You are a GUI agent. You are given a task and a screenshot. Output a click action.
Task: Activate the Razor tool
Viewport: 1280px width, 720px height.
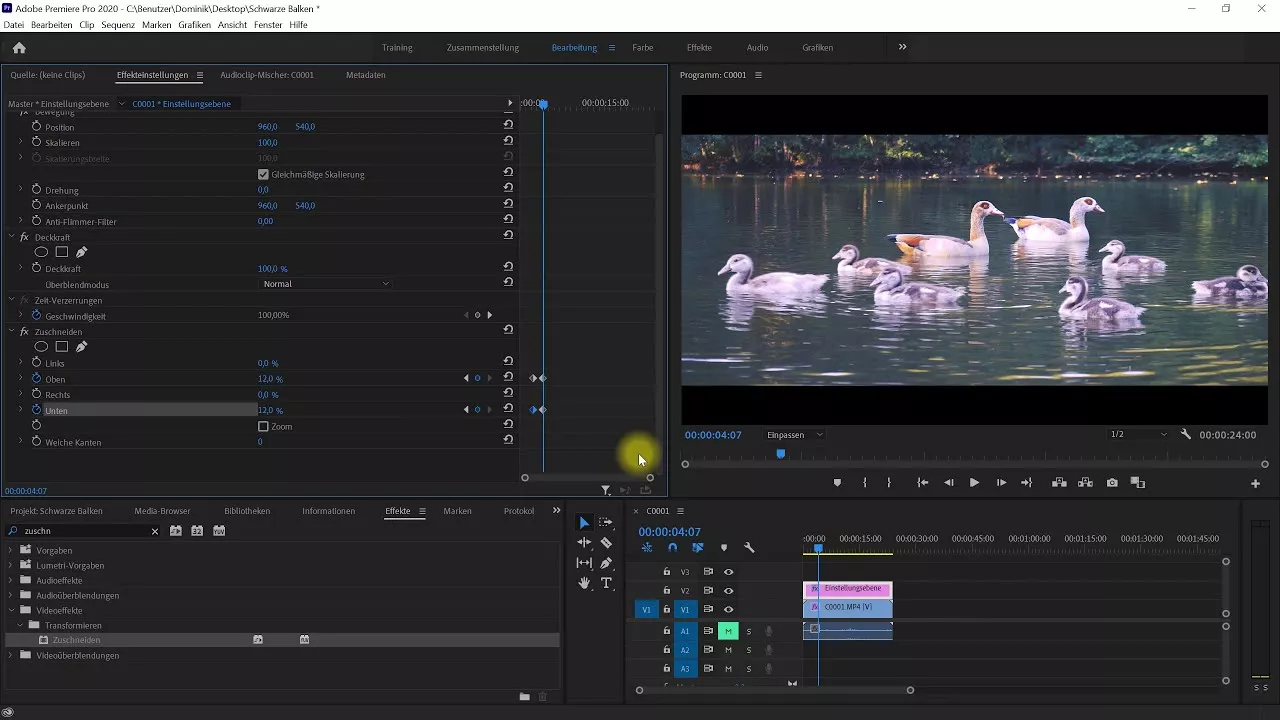click(606, 543)
